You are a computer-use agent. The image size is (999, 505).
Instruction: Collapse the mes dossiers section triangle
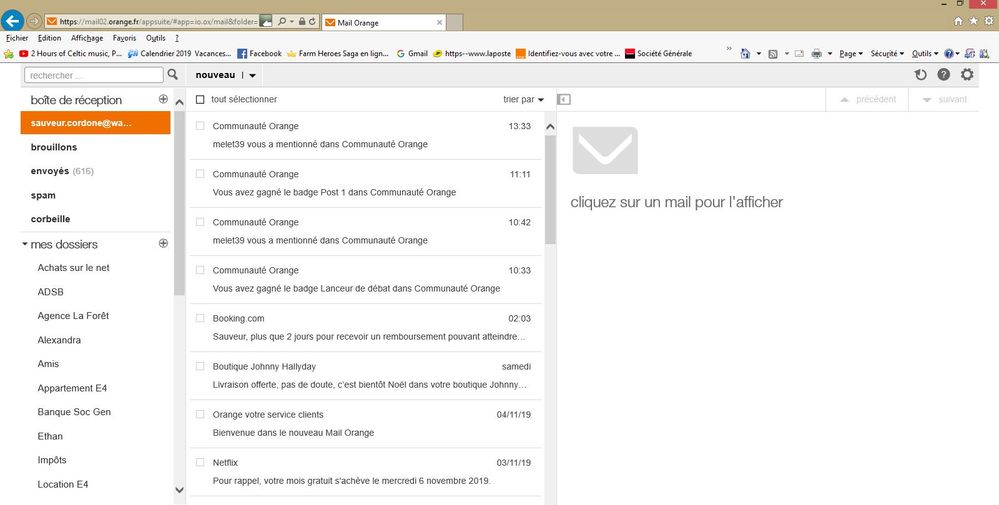point(24,244)
